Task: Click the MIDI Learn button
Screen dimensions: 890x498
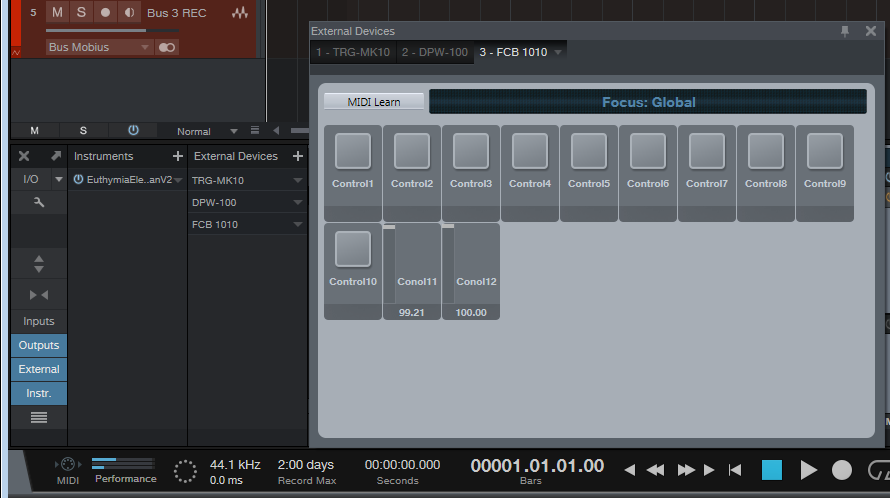Action: [x=374, y=102]
